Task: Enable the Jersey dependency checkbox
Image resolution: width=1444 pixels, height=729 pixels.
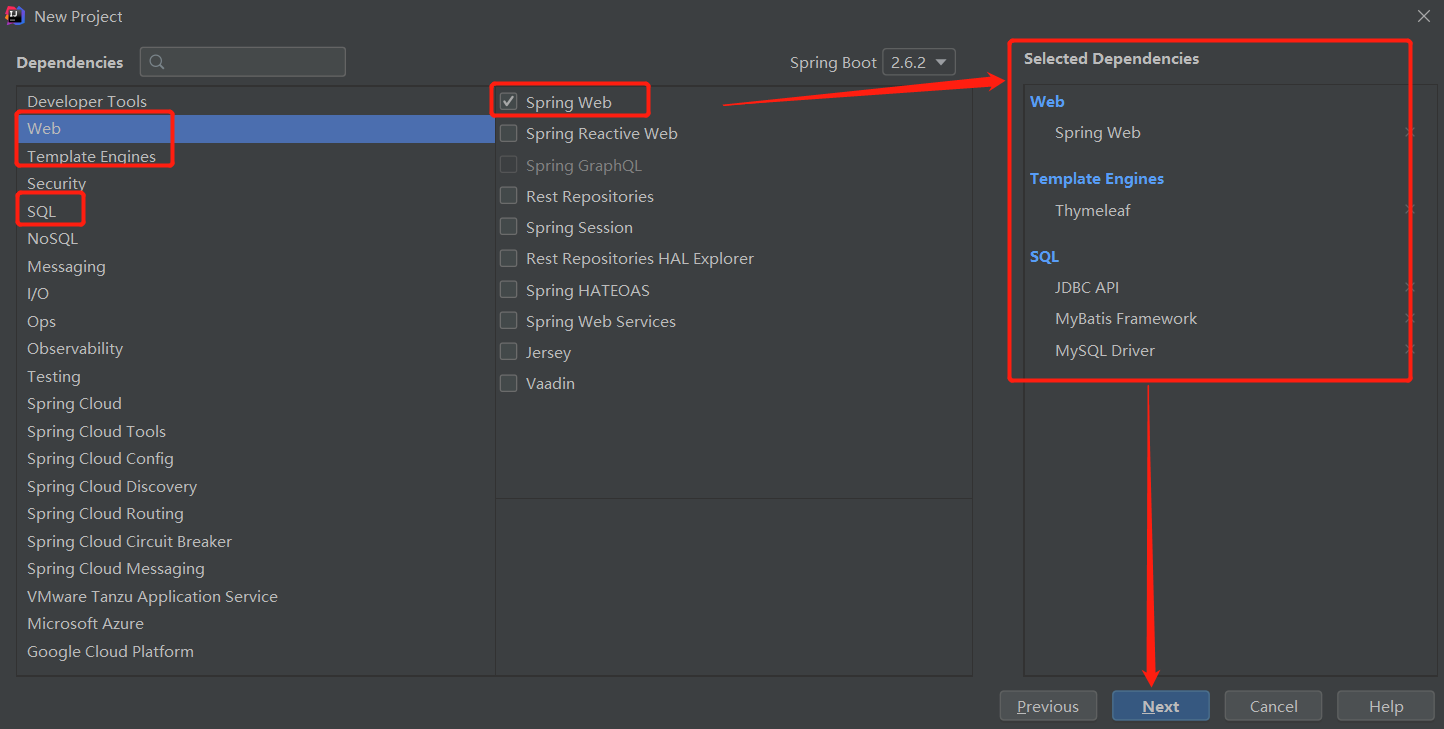Action: (508, 352)
